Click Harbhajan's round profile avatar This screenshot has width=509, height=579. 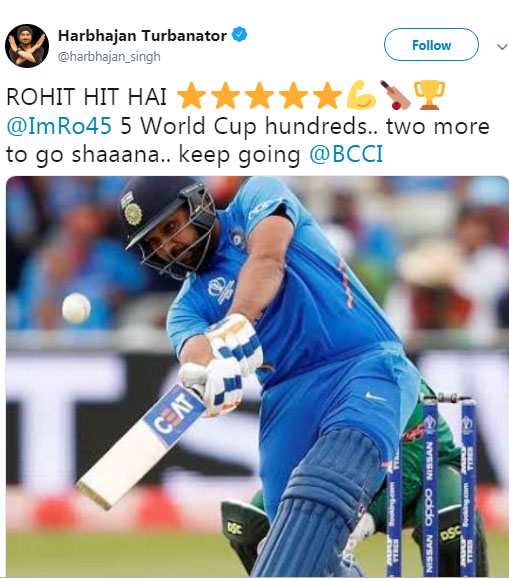pyautogui.click(x=27, y=46)
